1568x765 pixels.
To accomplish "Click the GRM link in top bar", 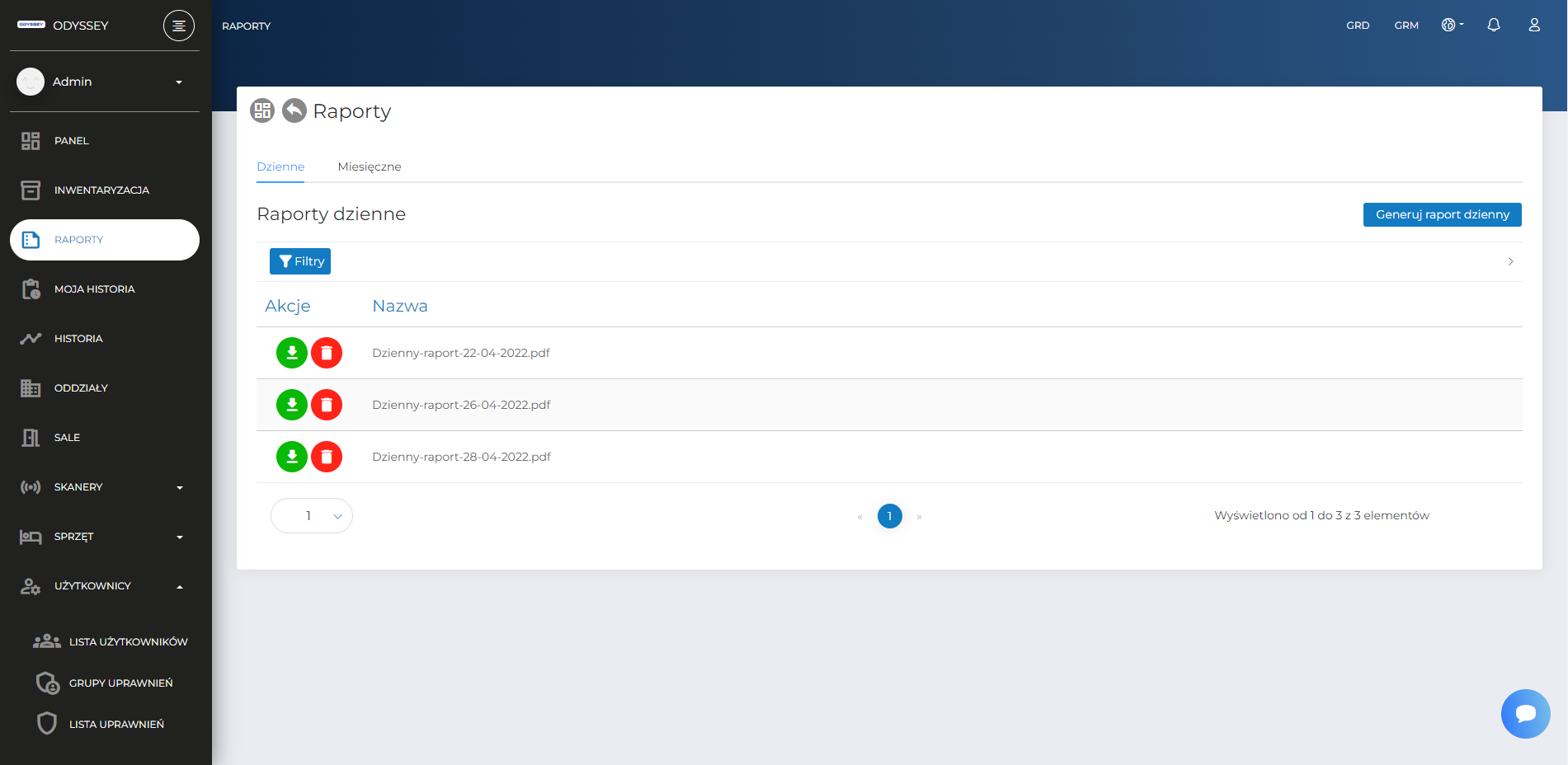I will pyautogui.click(x=1406, y=26).
